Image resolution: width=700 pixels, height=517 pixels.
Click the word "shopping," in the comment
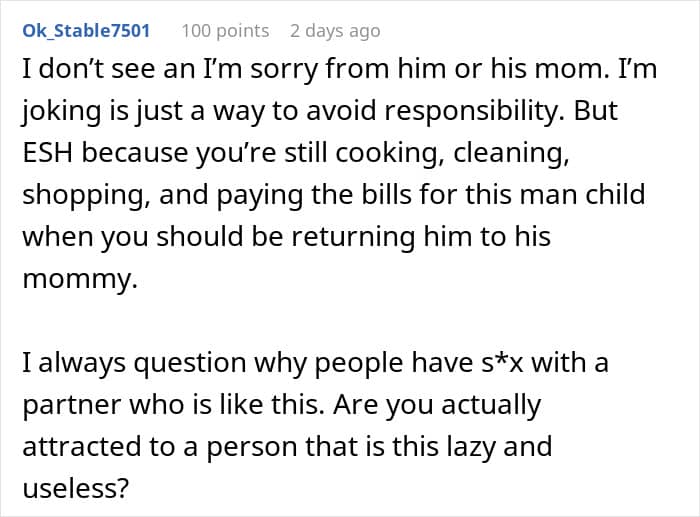87,196
